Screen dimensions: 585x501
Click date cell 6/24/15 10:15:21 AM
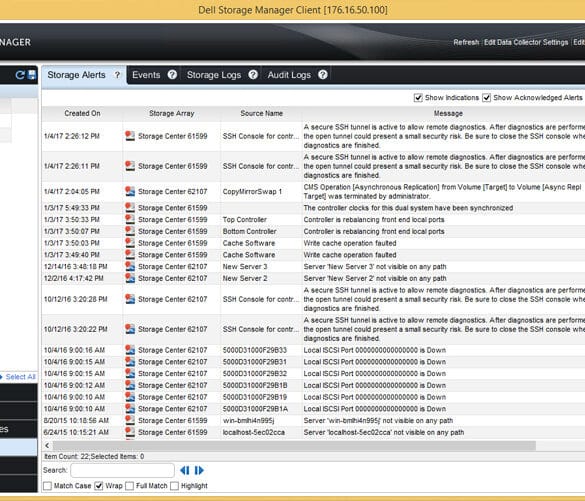coord(76,432)
